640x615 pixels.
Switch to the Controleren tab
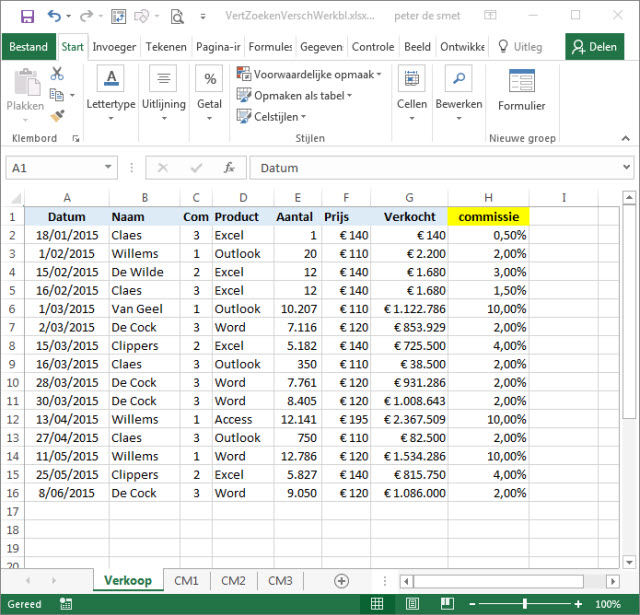(373, 47)
